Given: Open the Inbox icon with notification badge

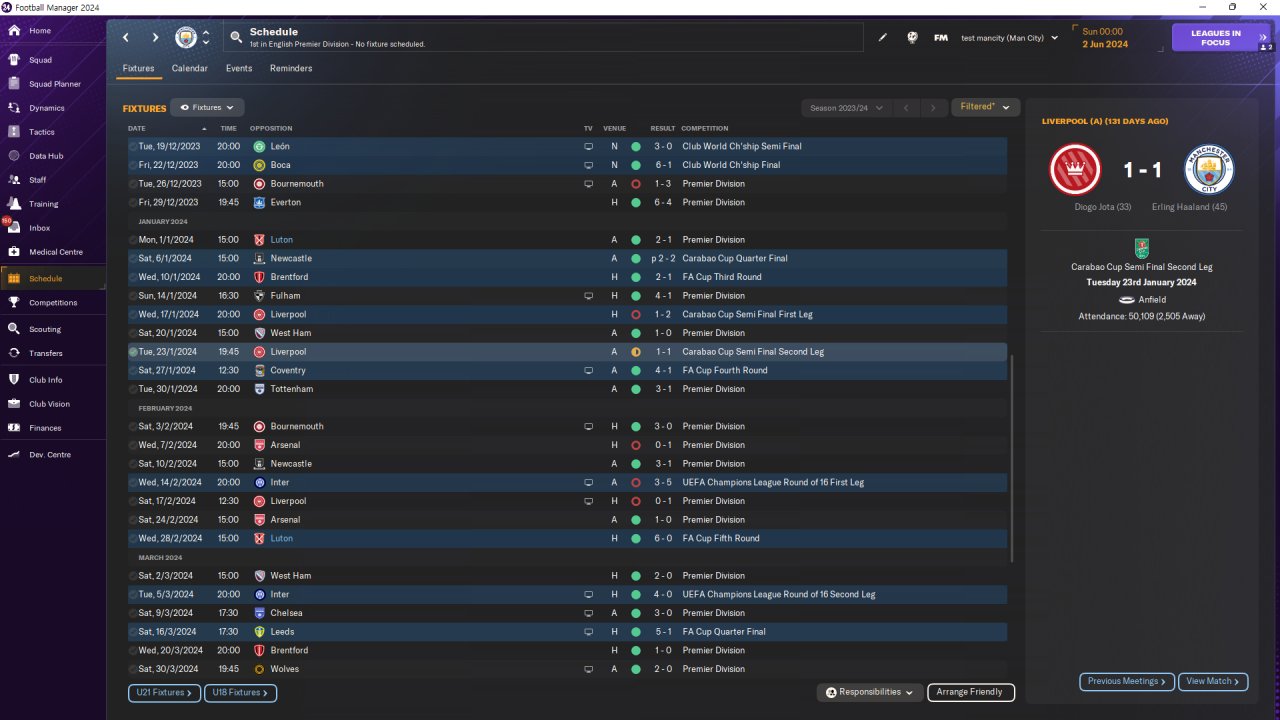Looking at the screenshot, I should [14, 228].
